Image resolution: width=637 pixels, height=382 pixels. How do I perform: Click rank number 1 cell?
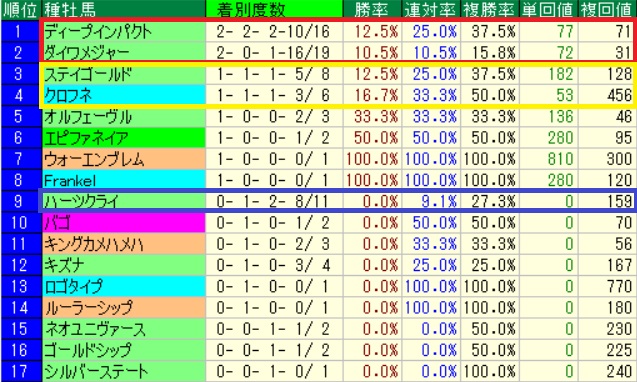pos(21,32)
